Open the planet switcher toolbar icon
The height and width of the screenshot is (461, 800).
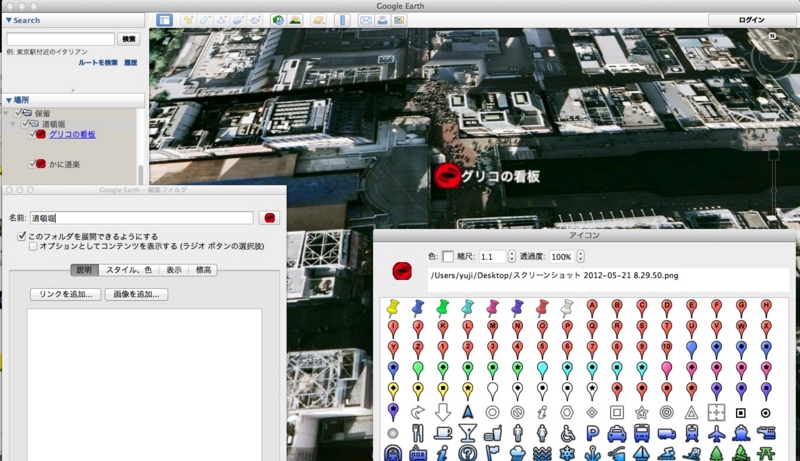pyautogui.click(x=318, y=20)
